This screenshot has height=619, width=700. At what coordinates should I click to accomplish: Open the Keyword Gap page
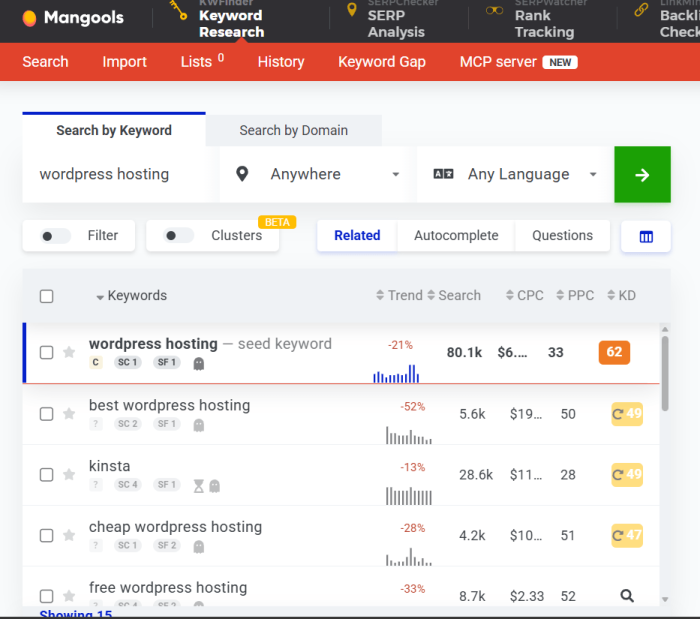click(382, 62)
